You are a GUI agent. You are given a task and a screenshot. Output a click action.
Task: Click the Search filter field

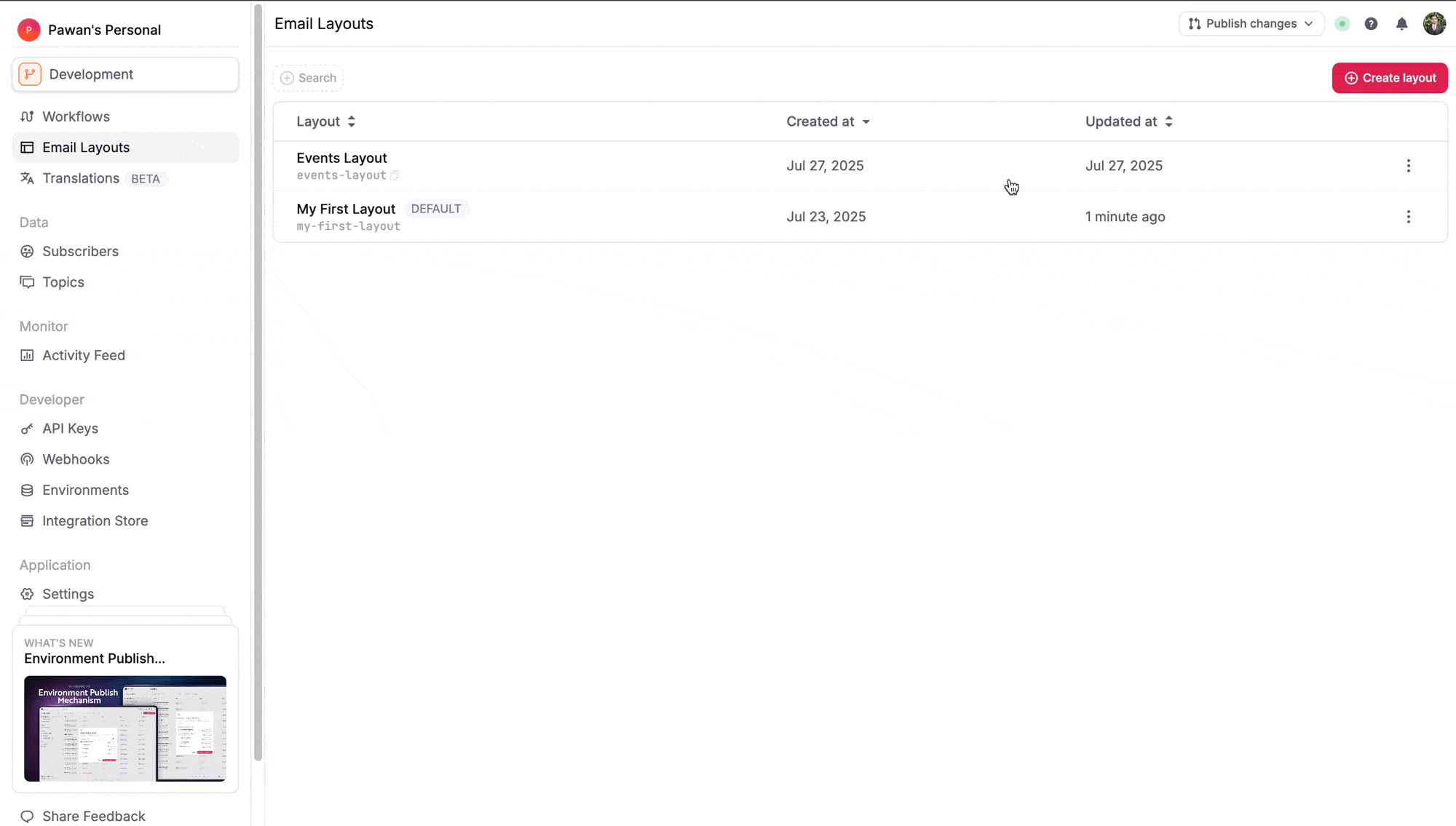pos(309,78)
